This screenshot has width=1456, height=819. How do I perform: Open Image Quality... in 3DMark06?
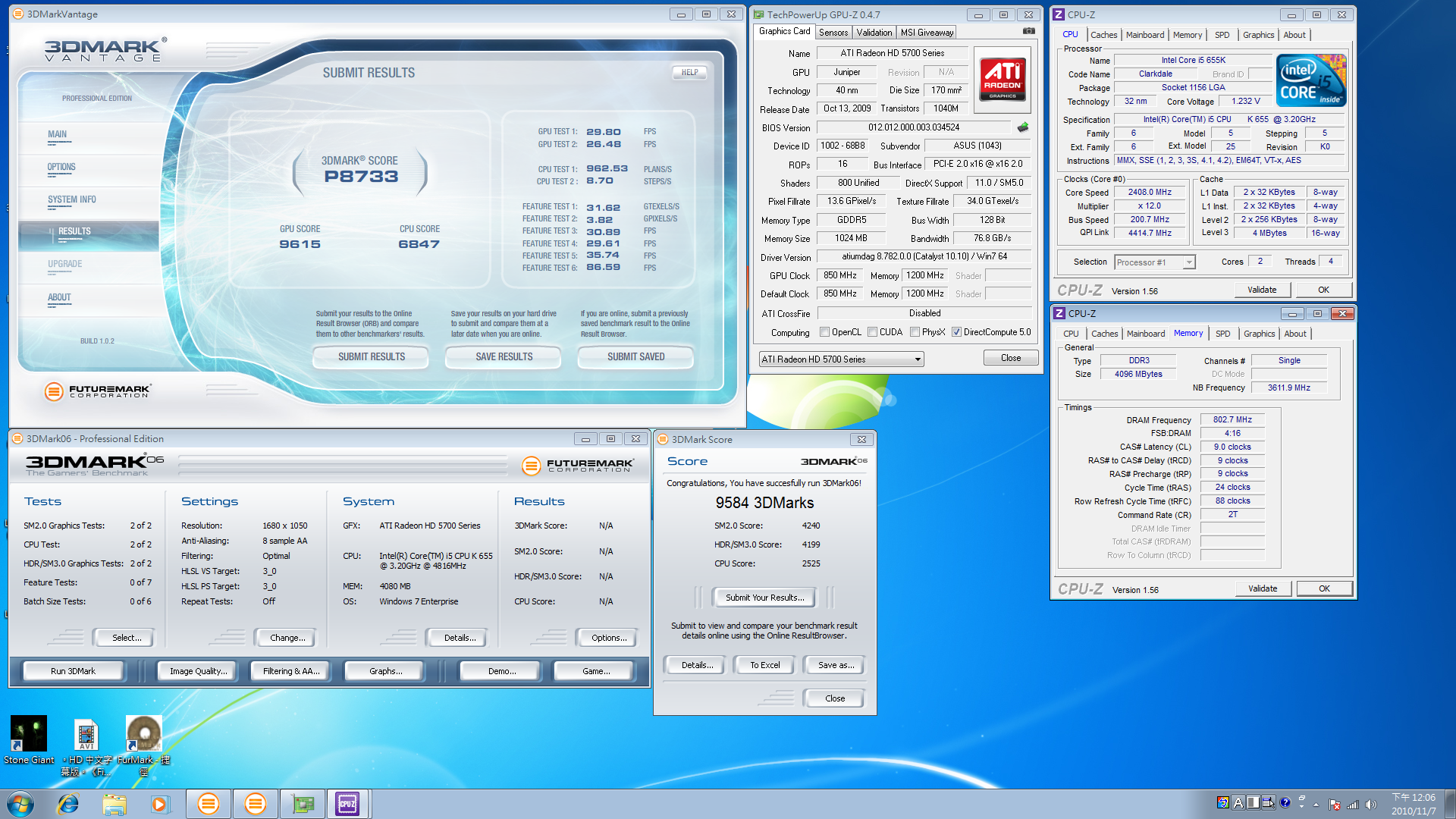tap(198, 671)
